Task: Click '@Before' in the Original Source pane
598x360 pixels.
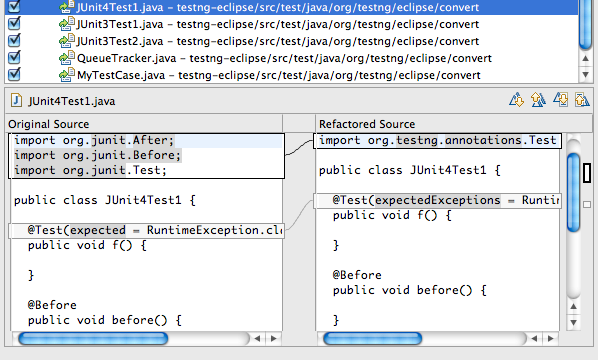Action: click(x=52, y=305)
